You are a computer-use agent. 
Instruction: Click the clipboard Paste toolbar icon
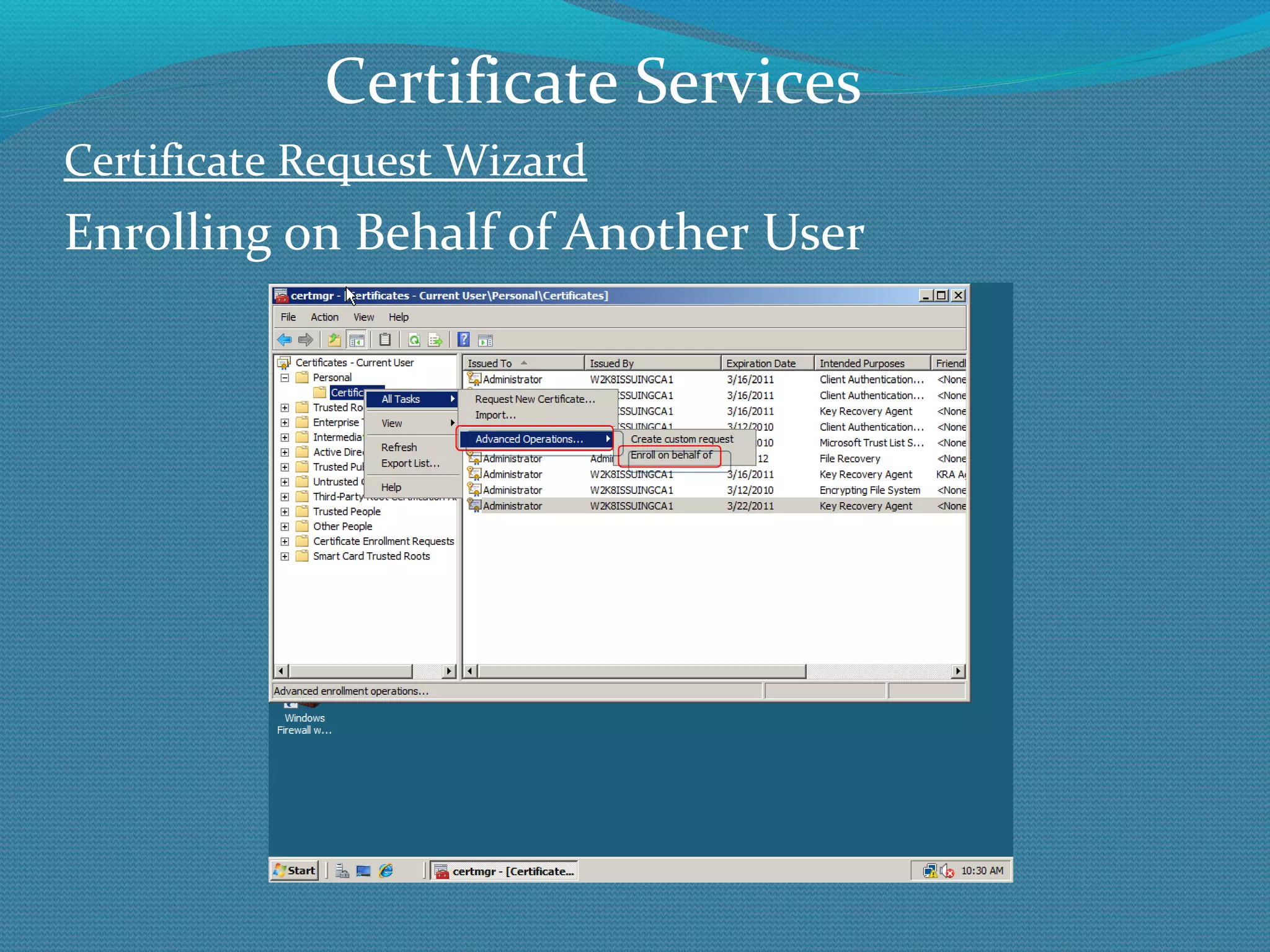point(385,340)
